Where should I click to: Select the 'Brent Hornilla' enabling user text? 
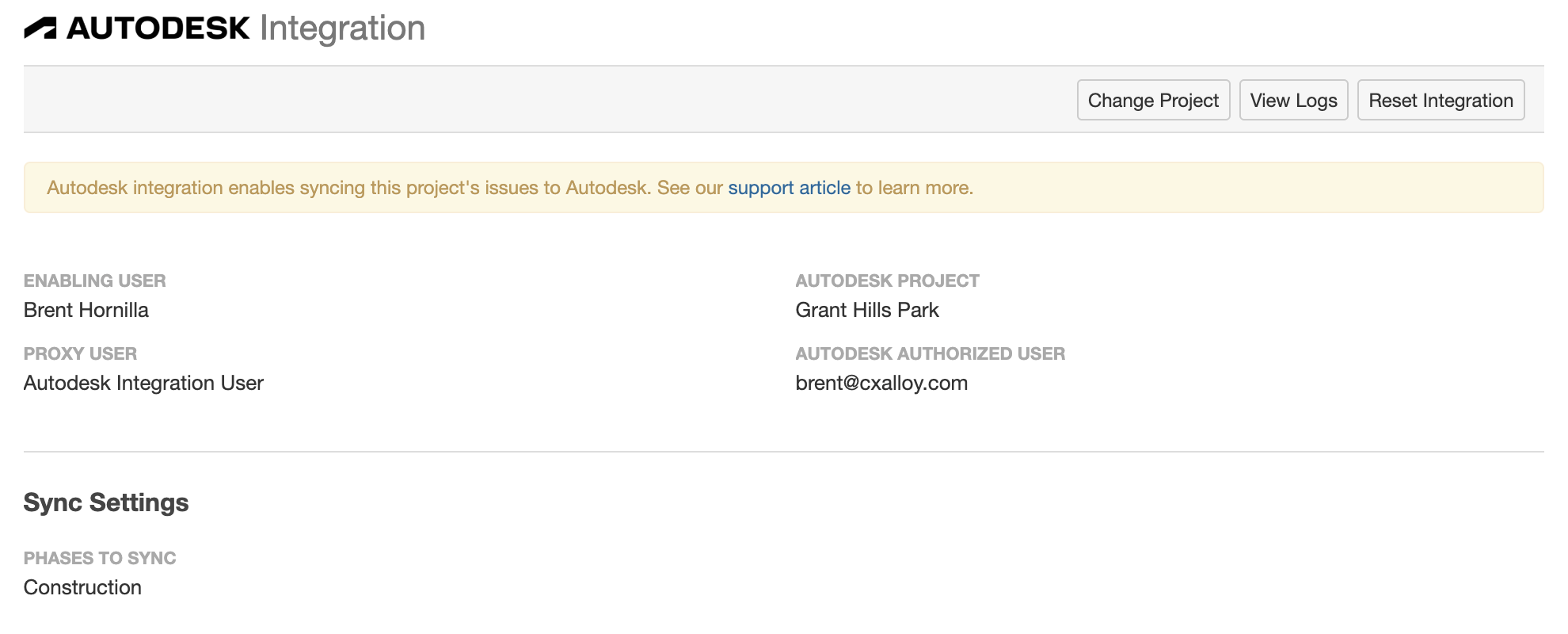point(86,310)
